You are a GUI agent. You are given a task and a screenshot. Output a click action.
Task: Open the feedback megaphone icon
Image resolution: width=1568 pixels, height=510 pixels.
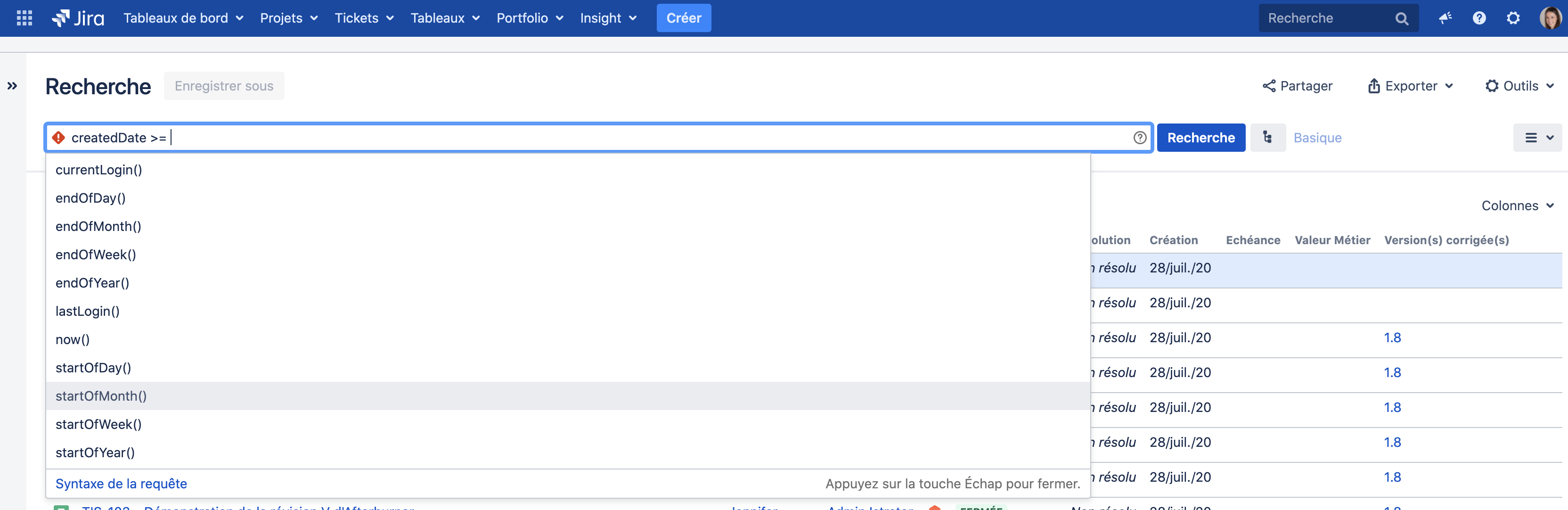tap(1445, 18)
